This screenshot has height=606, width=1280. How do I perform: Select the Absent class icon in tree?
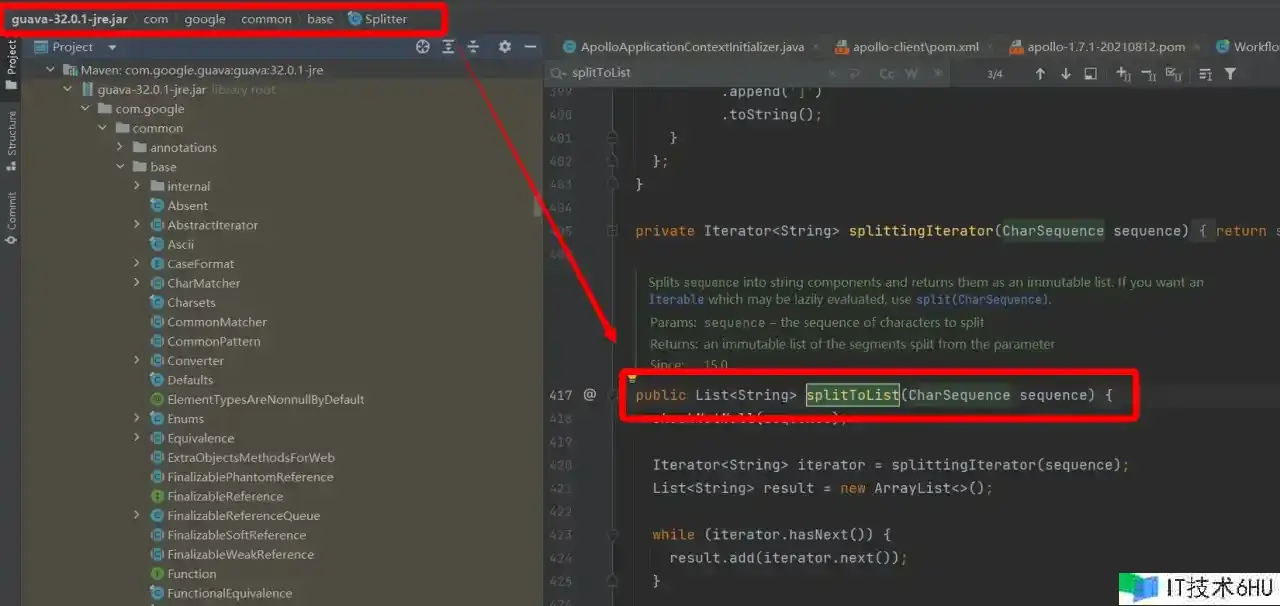coord(157,206)
